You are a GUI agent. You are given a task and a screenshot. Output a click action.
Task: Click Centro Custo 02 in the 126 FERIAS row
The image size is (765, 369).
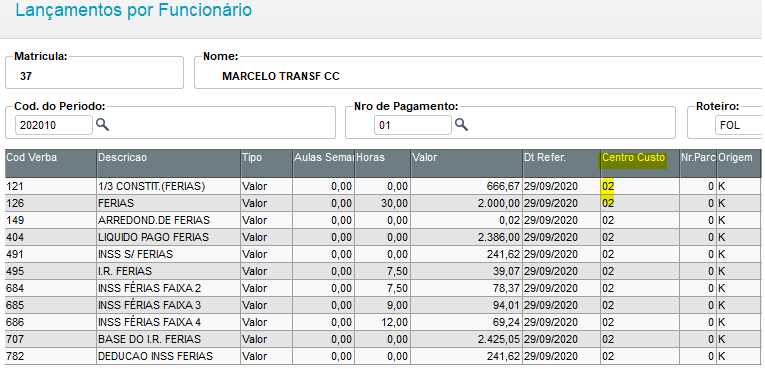(640, 203)
